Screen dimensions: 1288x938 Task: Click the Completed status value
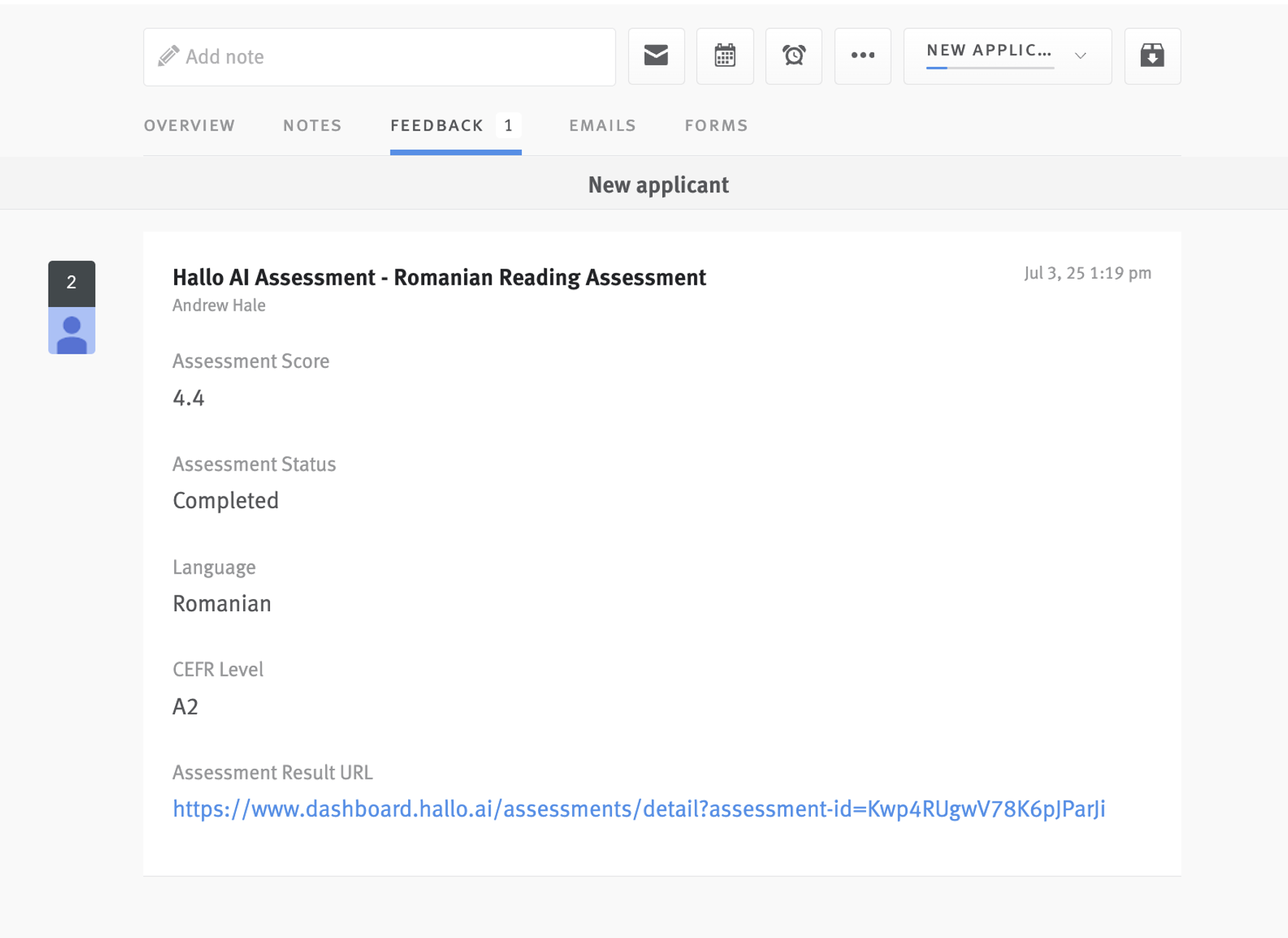click(226, 500)
